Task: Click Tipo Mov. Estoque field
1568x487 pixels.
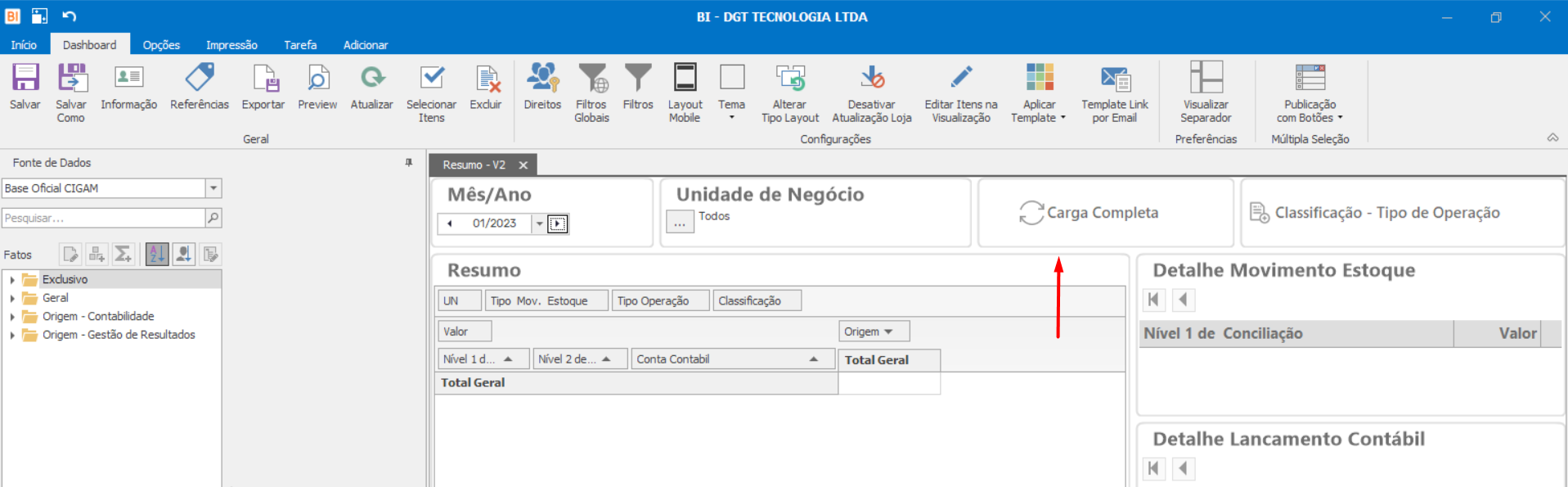Action: 546,301
